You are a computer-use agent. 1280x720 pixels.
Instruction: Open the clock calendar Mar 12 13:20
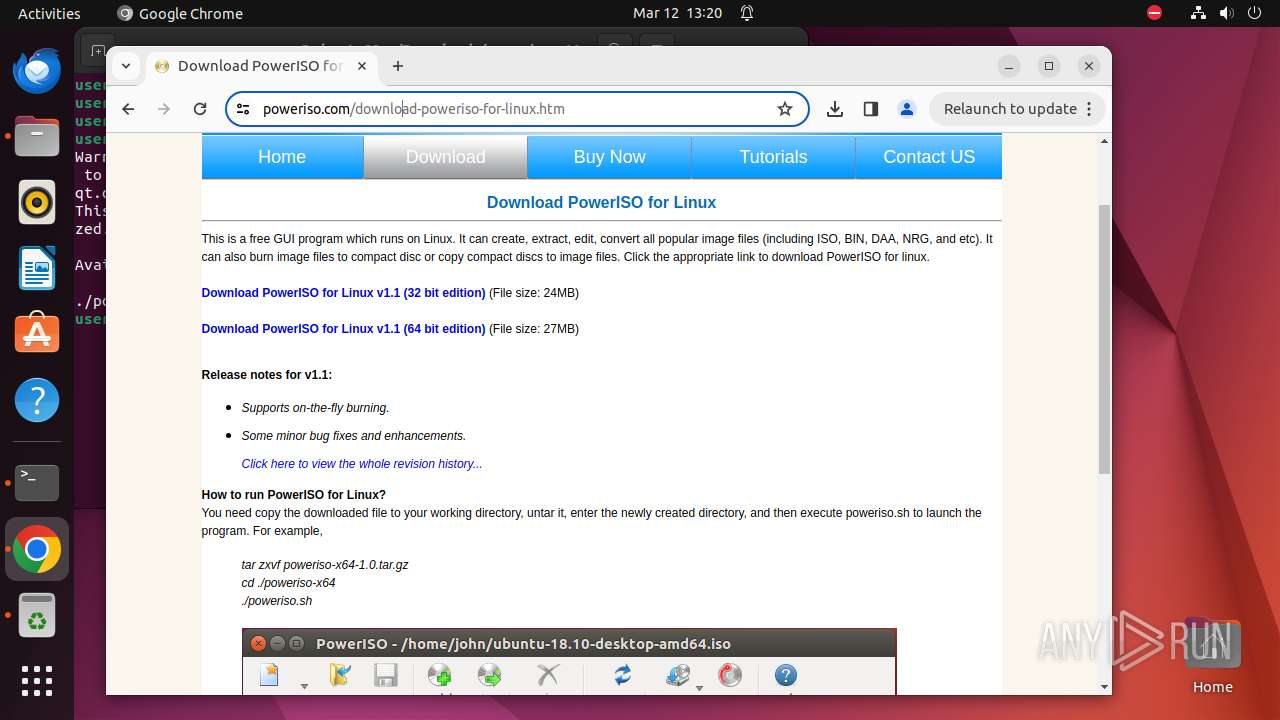coord(677,13)
